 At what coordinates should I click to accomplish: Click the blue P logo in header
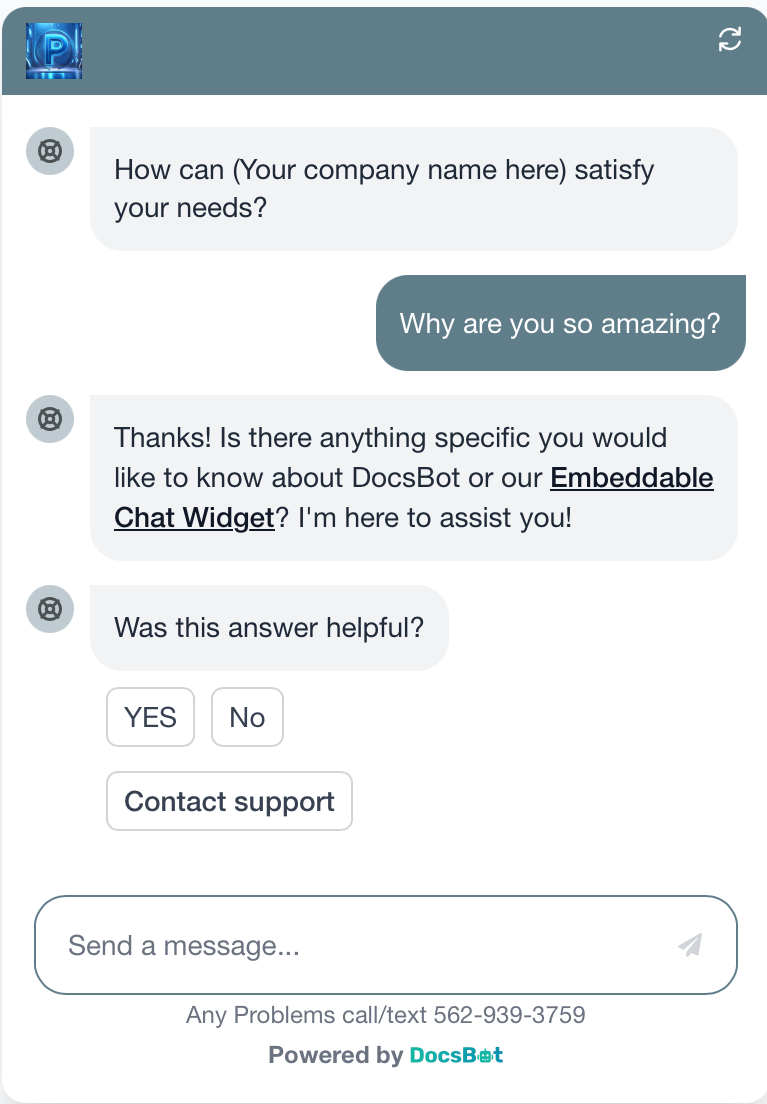(54, 51)
